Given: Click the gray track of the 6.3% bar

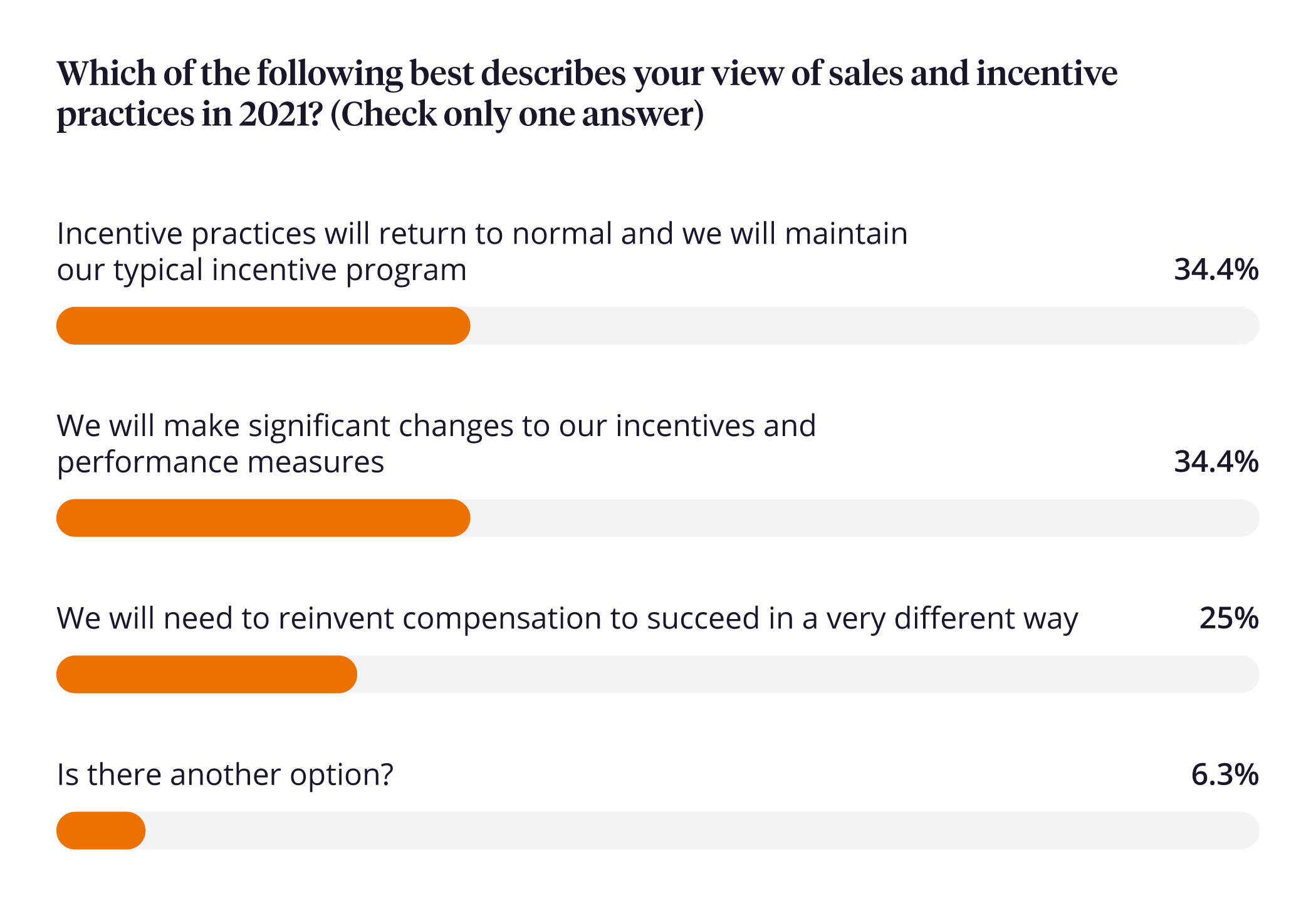Looking at the screenshot, I should (x=702, y=831).
